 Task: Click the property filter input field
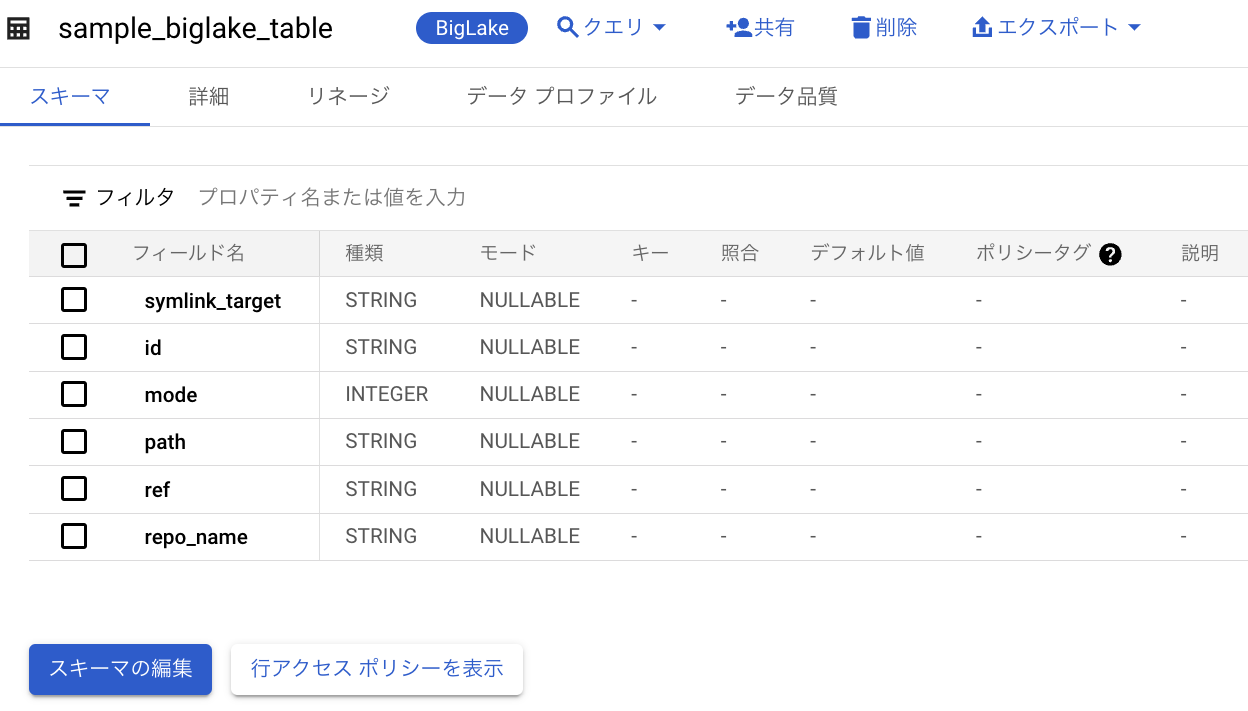coord(330,197)
